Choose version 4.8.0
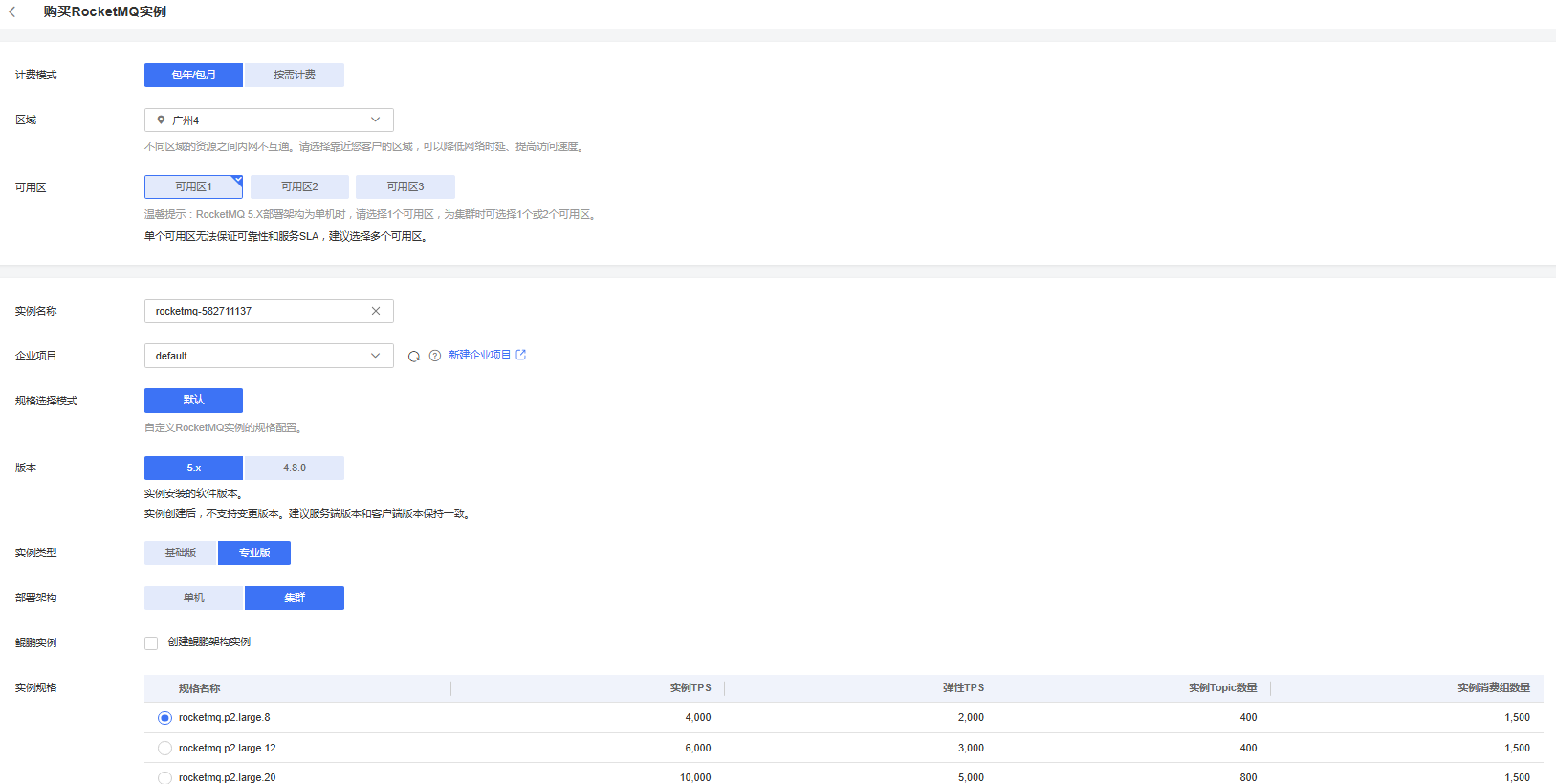 click(x=295, y=468)
